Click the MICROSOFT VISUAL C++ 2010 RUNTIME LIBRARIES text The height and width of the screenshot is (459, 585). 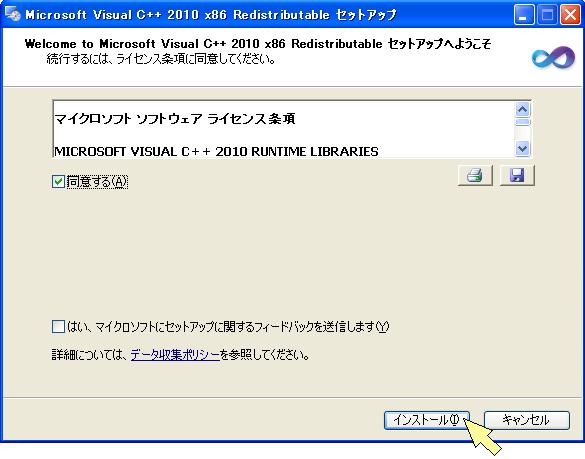point(216,151)
